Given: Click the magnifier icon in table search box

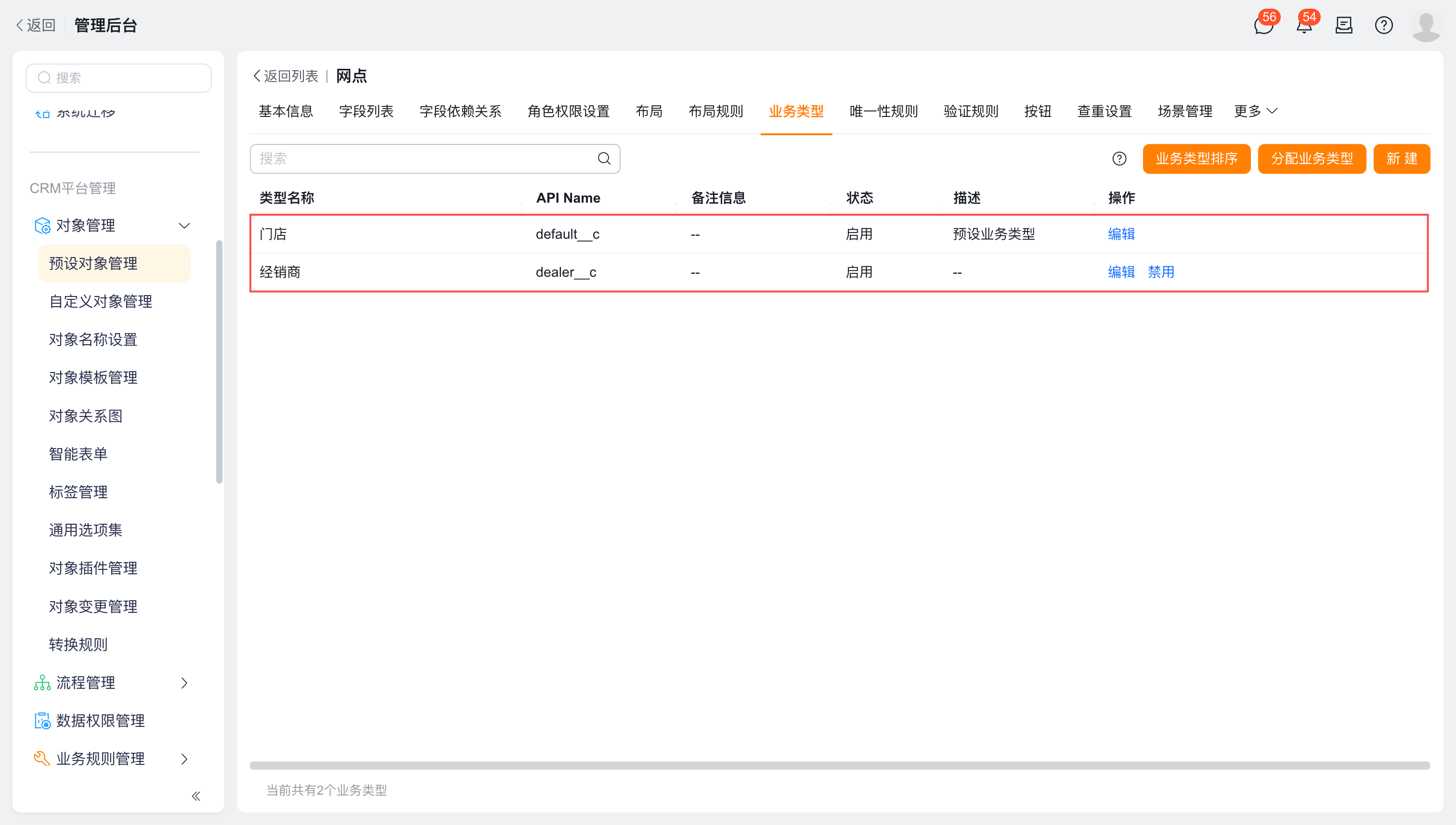Looking at the screenshot, I should (604, 159).
